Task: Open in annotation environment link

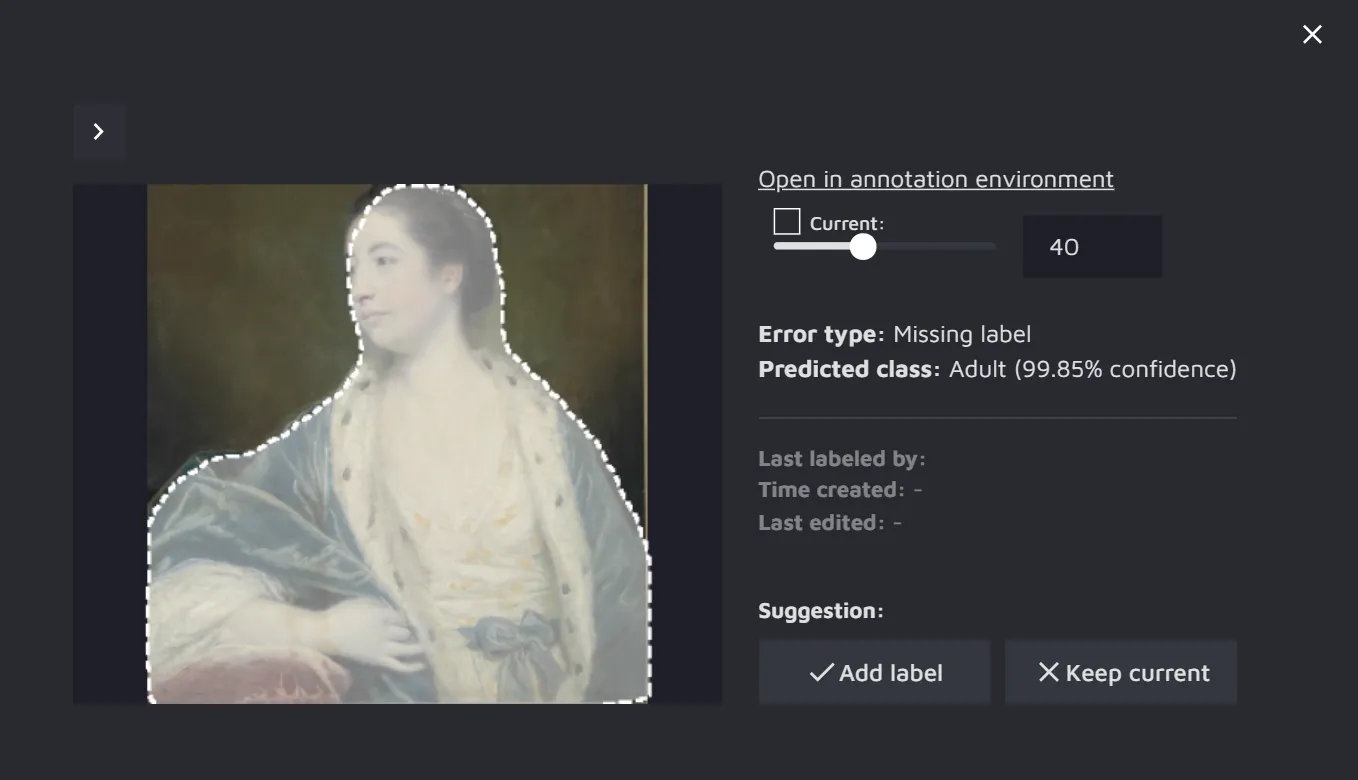Action: (935, 179)
